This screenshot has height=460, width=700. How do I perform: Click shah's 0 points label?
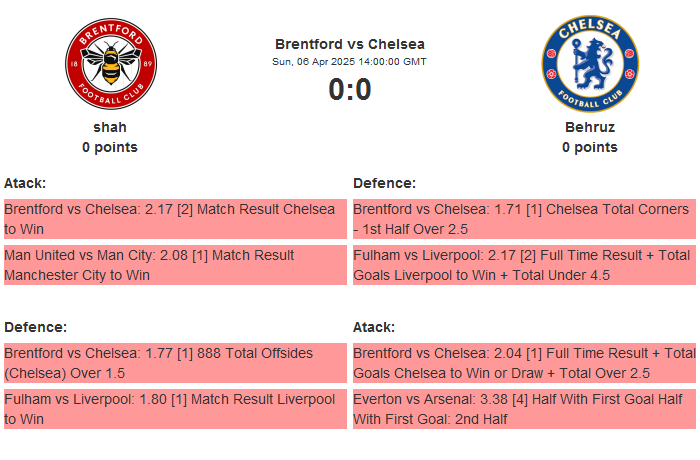(x=110, y=147)
